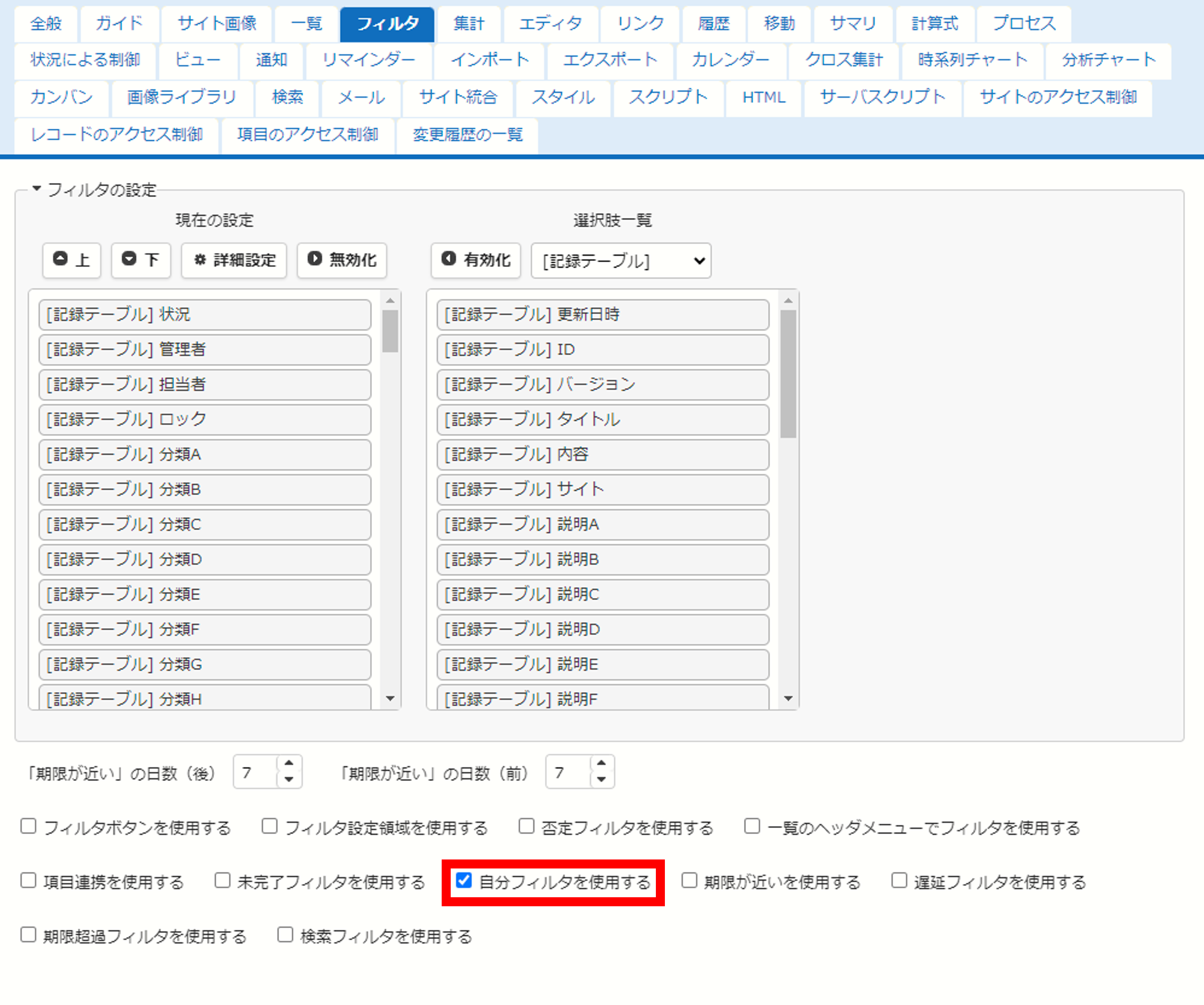Uncheck 自分フィルタを使用する
The image size is (1204, 1005).
(464, 880)
